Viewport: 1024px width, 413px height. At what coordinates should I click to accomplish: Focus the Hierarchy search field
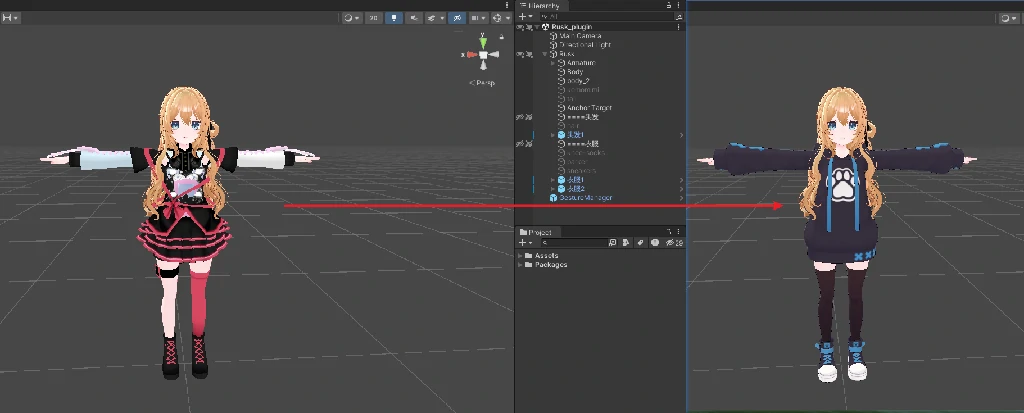(600, 17)
